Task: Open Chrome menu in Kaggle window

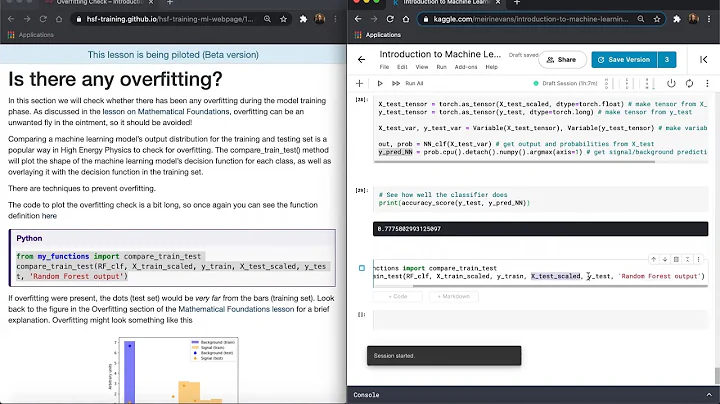Action: 709,19
